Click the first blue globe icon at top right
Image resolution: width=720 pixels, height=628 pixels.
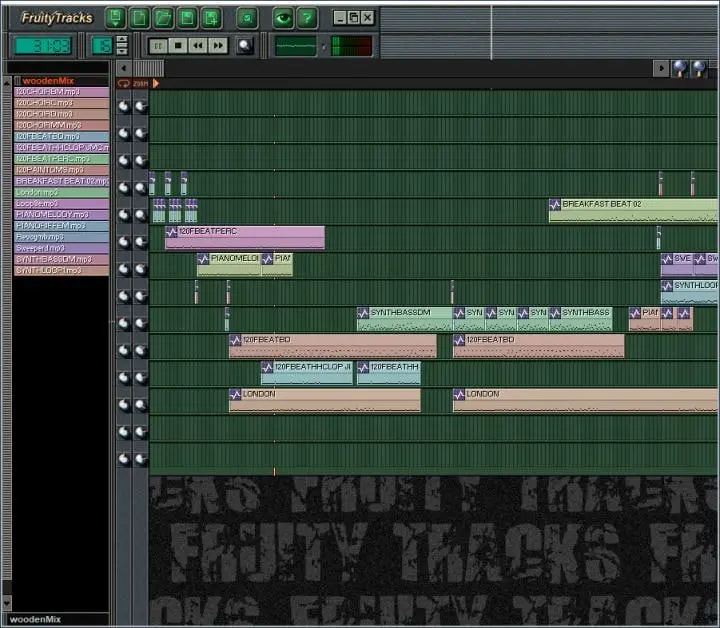tap(680, 69)
